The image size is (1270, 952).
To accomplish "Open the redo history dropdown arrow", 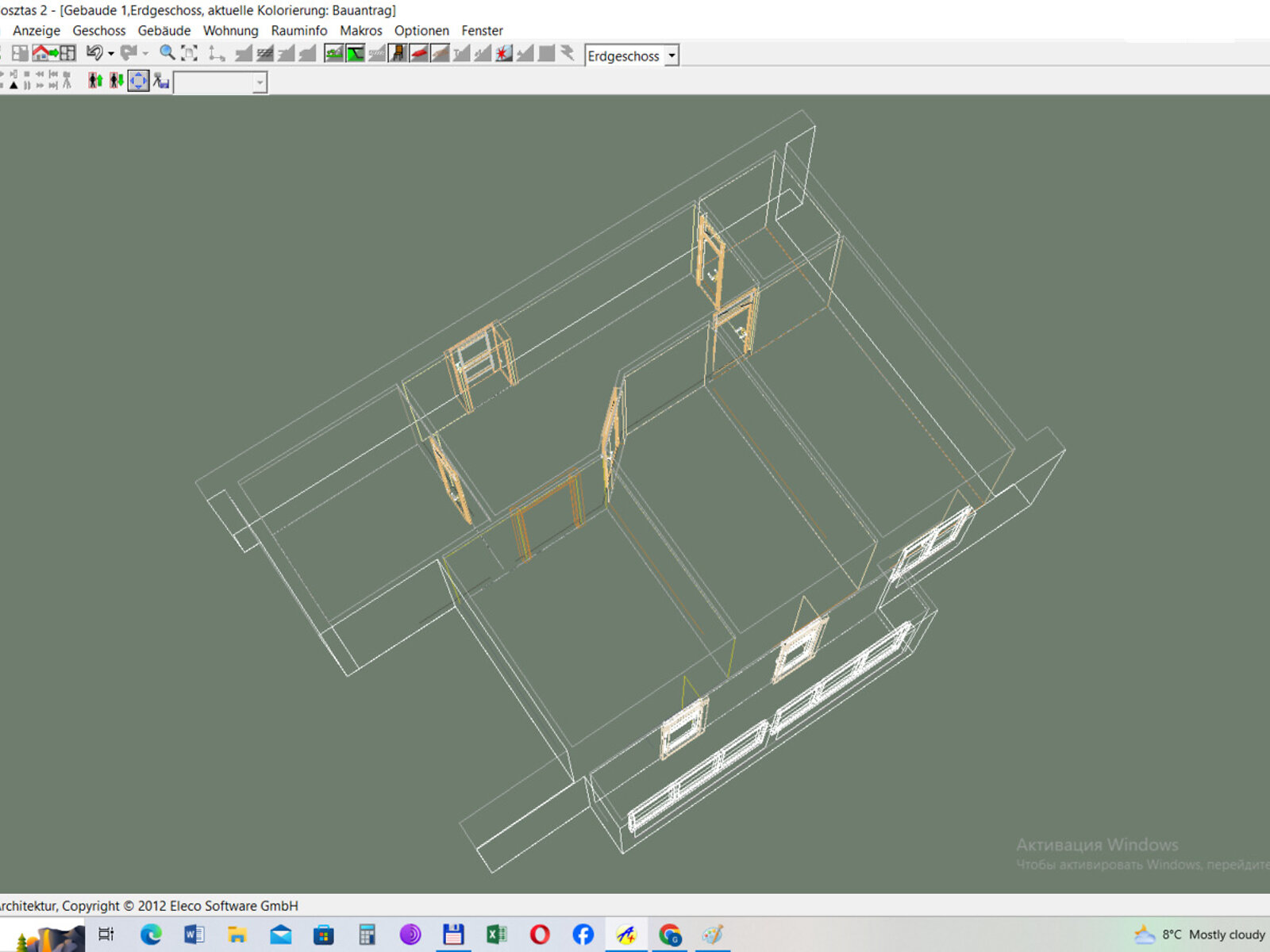I will tap(144, 54).
